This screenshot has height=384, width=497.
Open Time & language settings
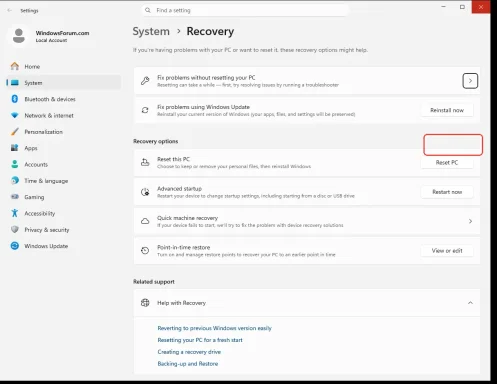coord(64,181)
